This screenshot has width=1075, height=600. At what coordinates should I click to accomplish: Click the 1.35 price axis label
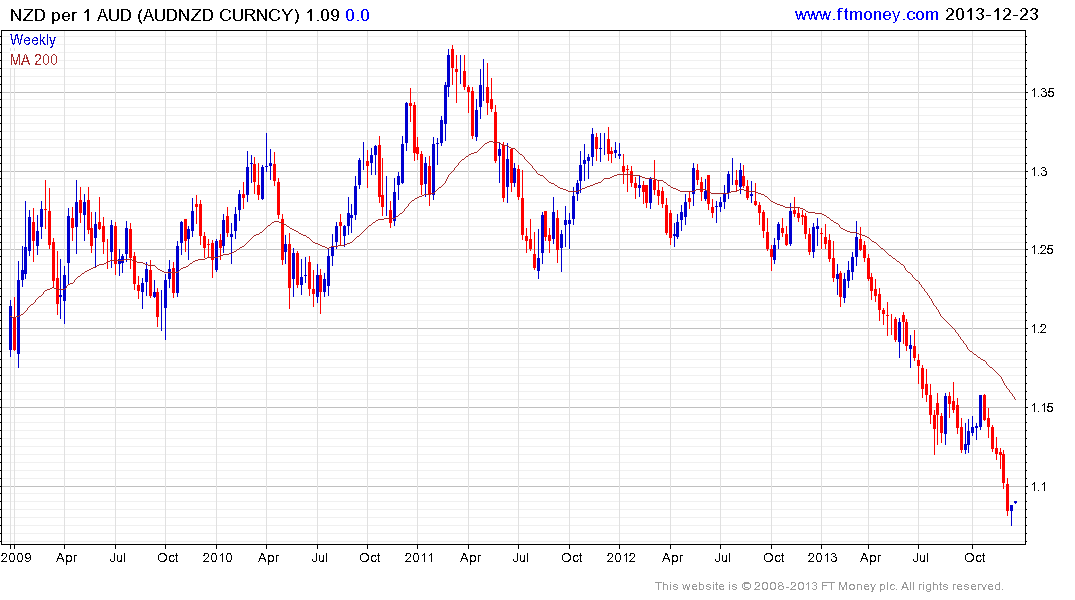pyautogui.click(x=1041, y=93)
